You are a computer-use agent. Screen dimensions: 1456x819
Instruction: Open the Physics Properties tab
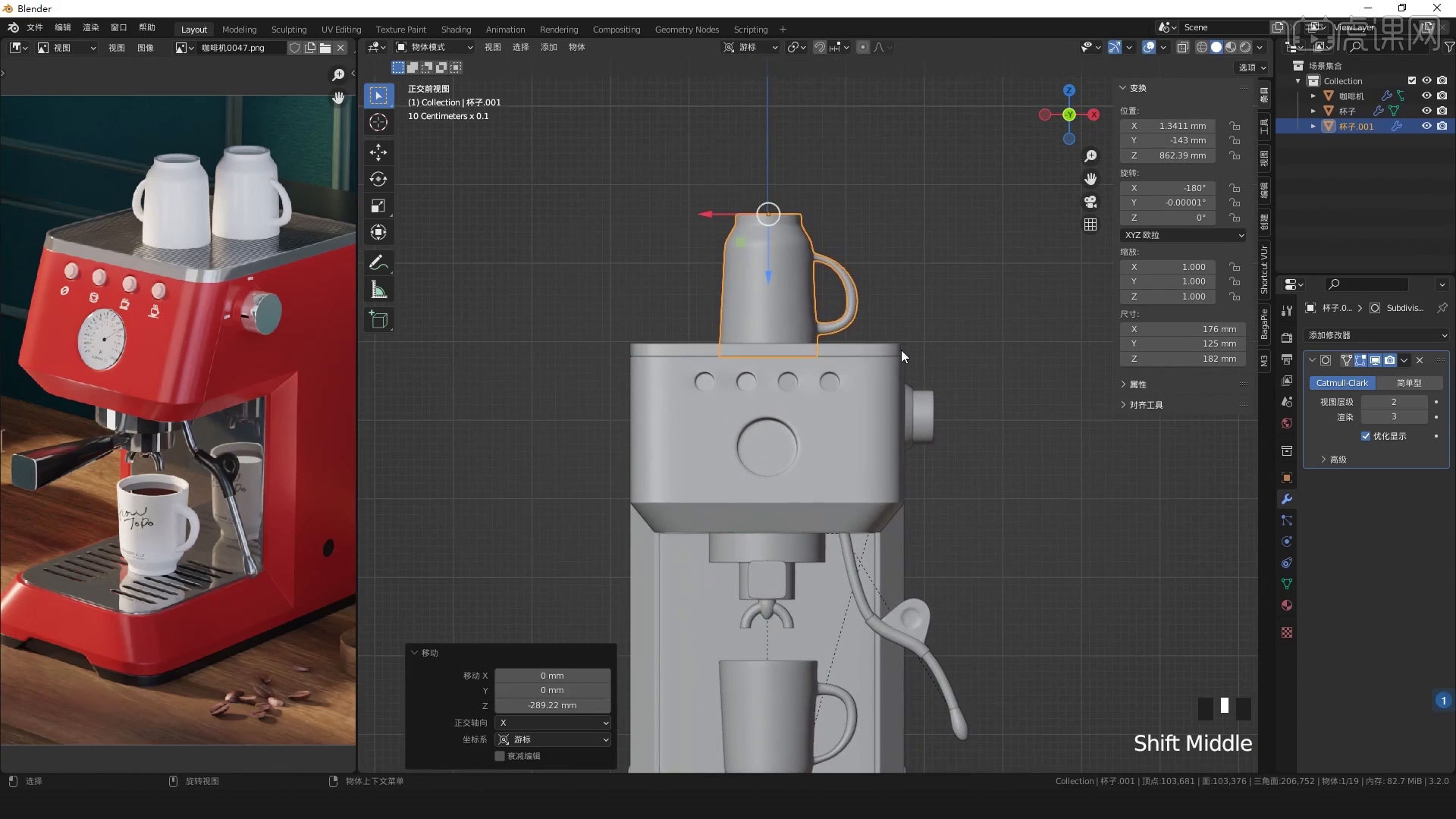pos(1286,541)
